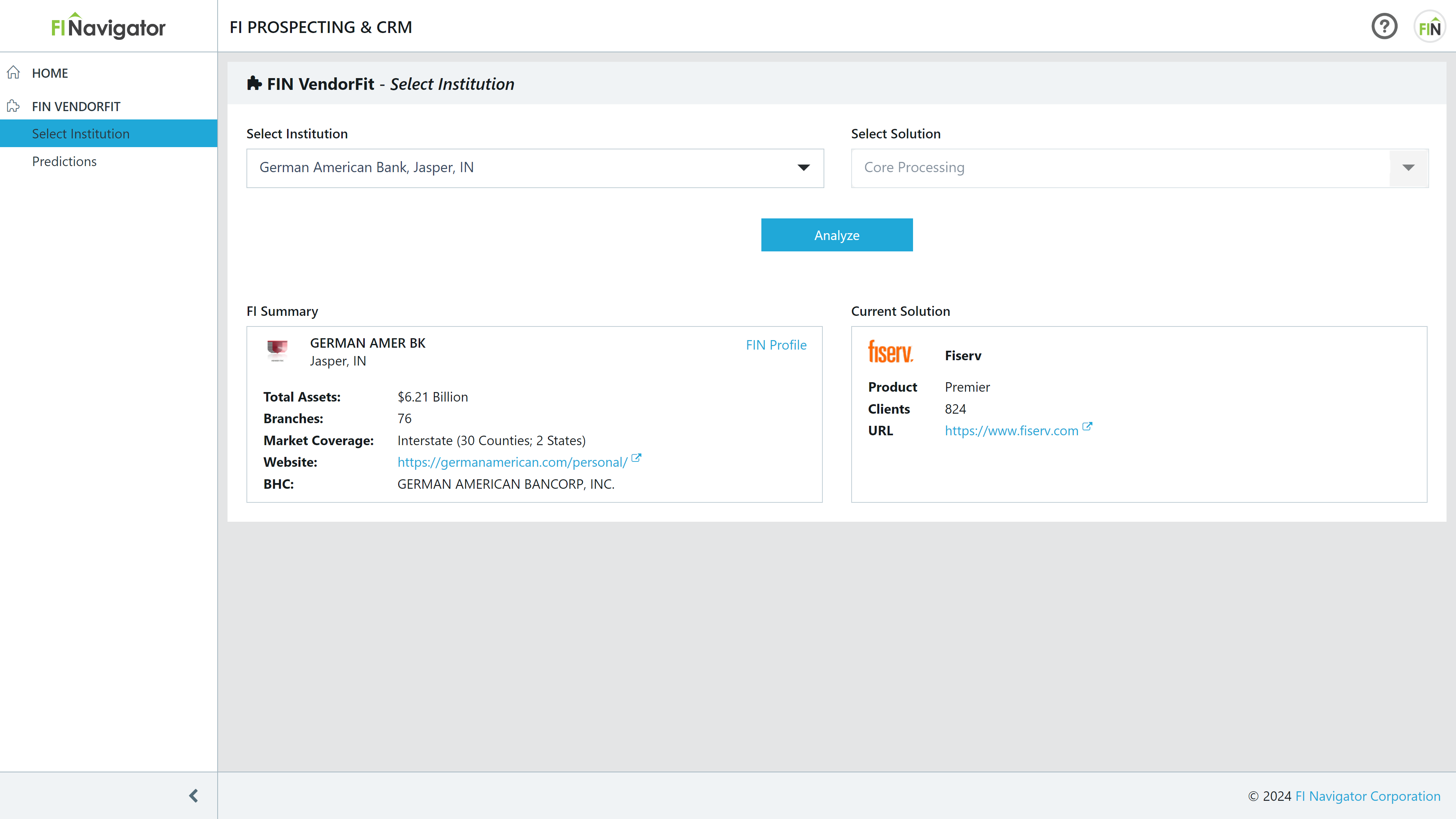
Task: Open FIN VENDORFIT menu section
Action: (x=76, y=106)
